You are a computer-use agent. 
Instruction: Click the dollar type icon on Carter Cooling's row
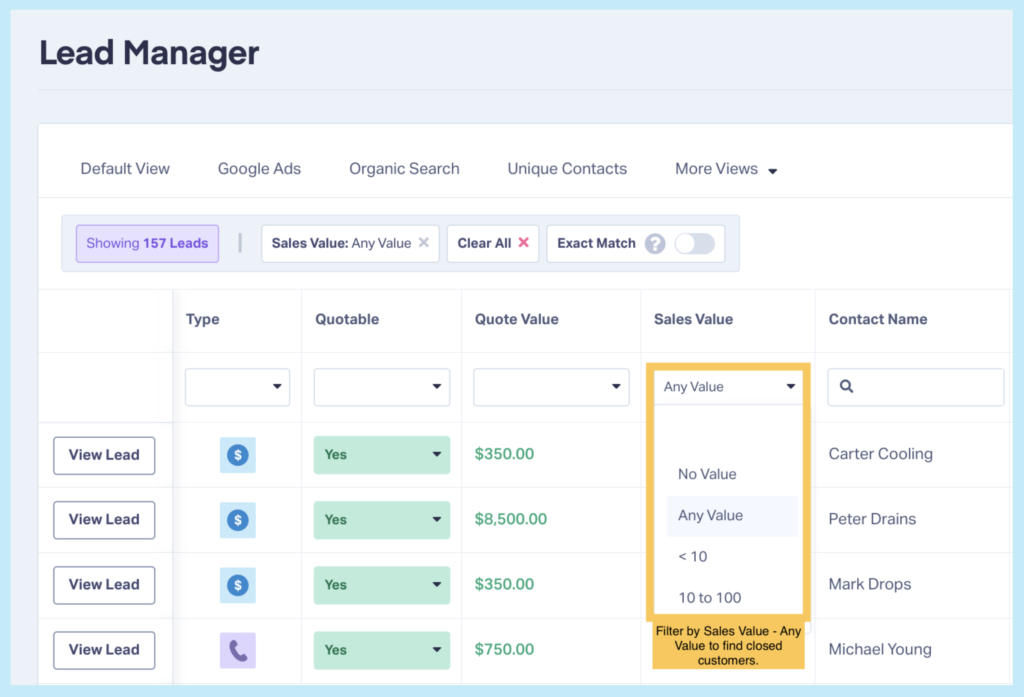(x=237, y=455)
